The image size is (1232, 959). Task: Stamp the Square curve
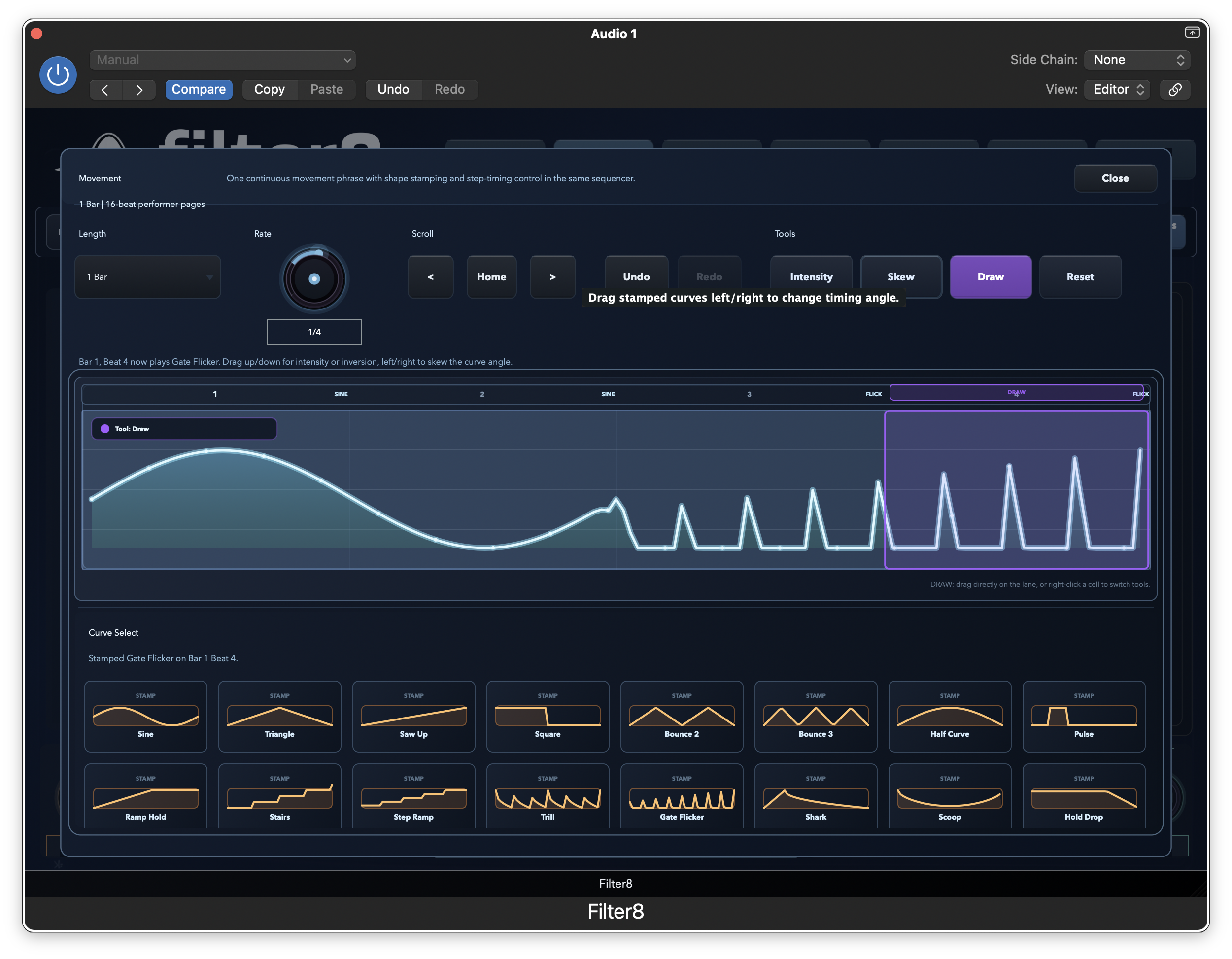548,717
